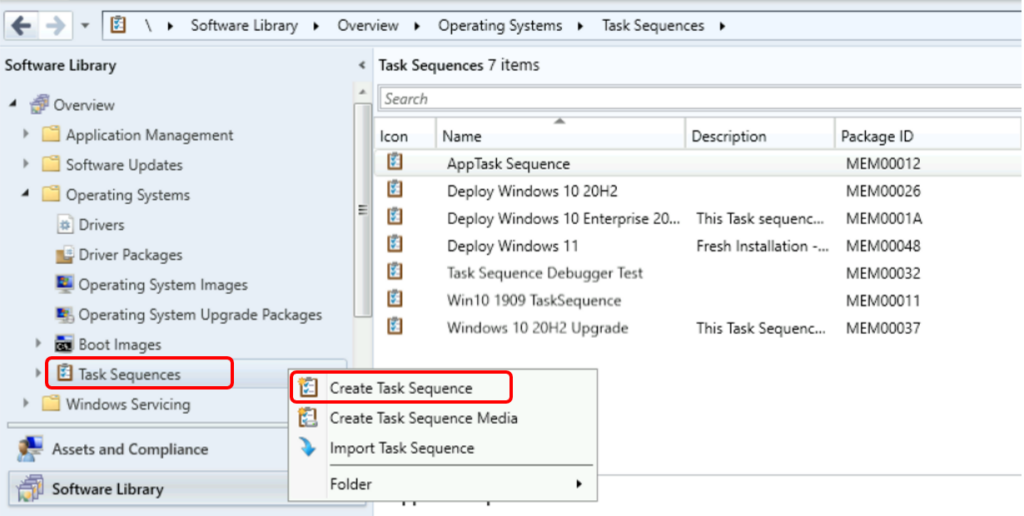Click the Drivers node icon

[x=64, y=225]
